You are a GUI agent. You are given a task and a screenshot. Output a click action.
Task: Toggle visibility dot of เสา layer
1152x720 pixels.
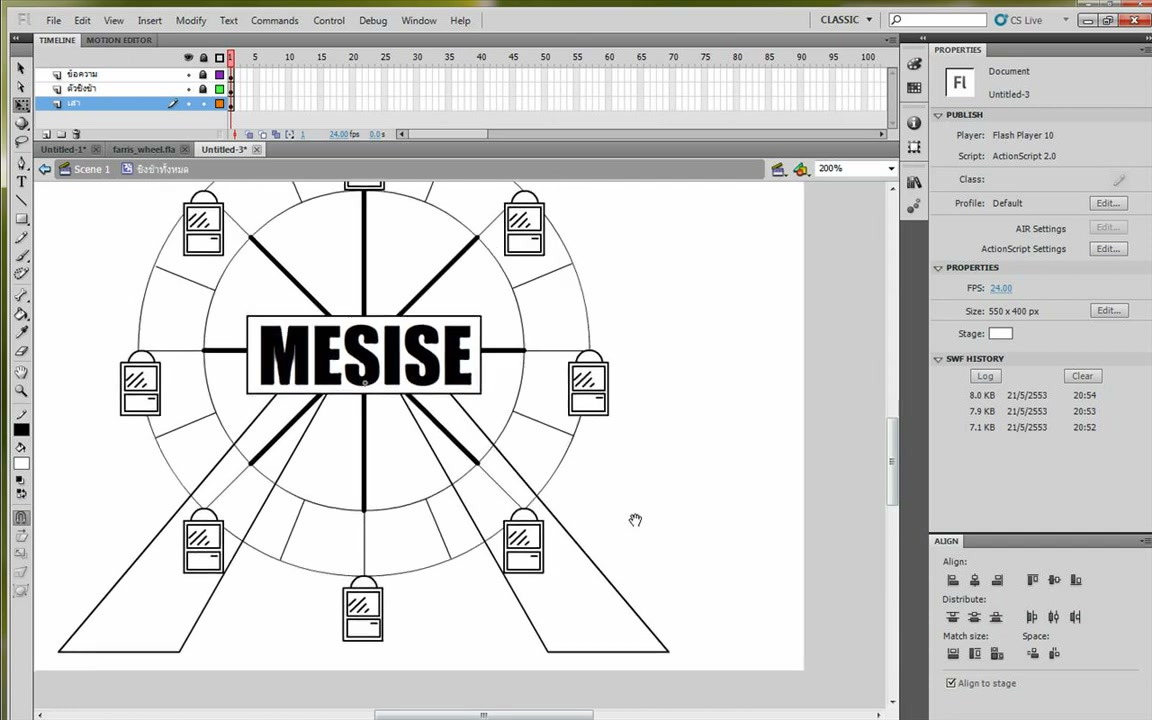[189, 104]
